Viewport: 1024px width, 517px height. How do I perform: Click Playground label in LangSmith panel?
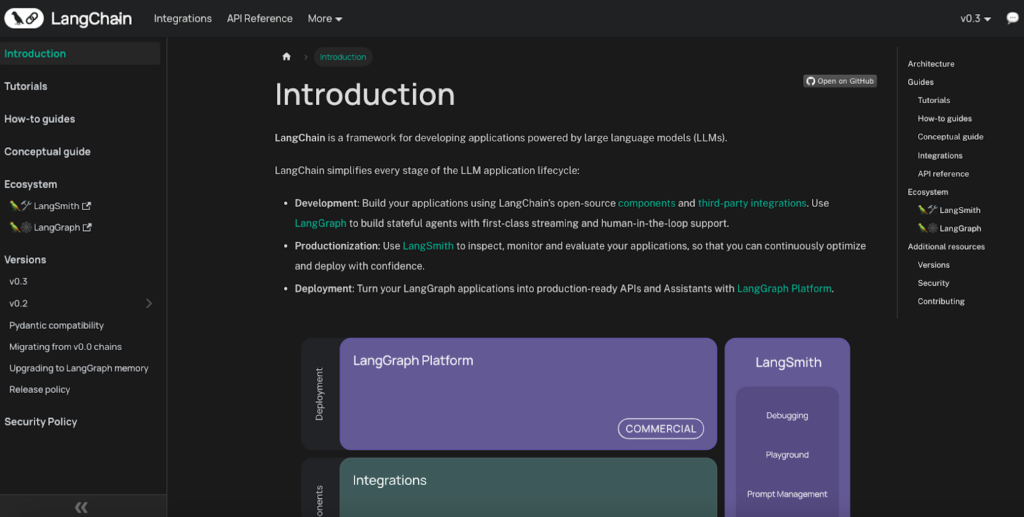787,454
